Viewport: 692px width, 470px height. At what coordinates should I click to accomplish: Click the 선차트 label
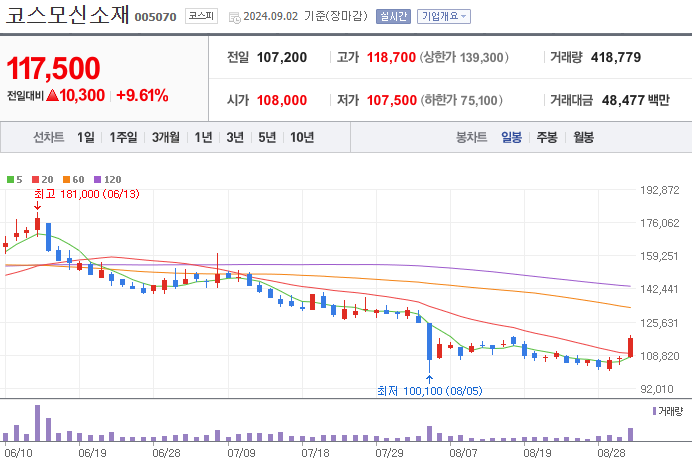(49, 137)
